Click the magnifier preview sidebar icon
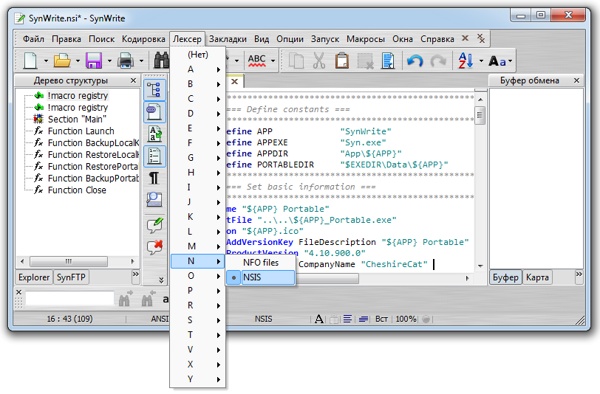 (154, 200)
